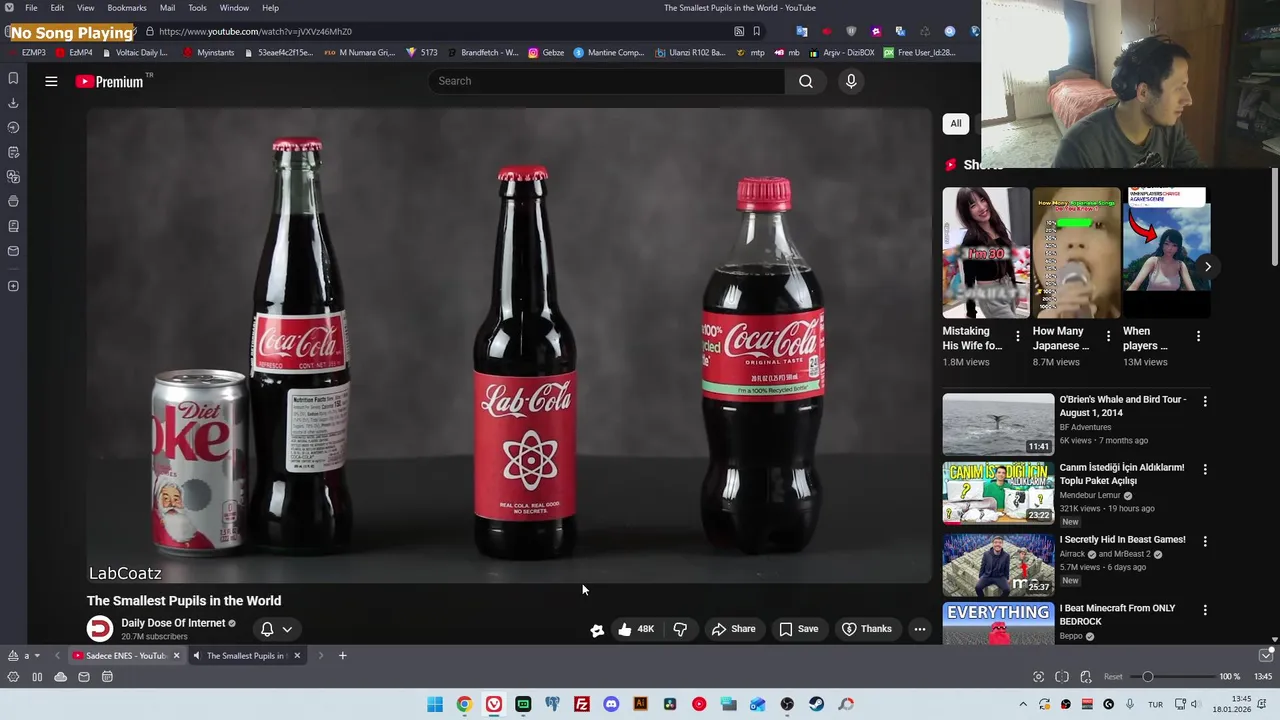Launch Google Chrome from taskbar
This screenshot has height=720, width=1280.
tap(464, 704)
